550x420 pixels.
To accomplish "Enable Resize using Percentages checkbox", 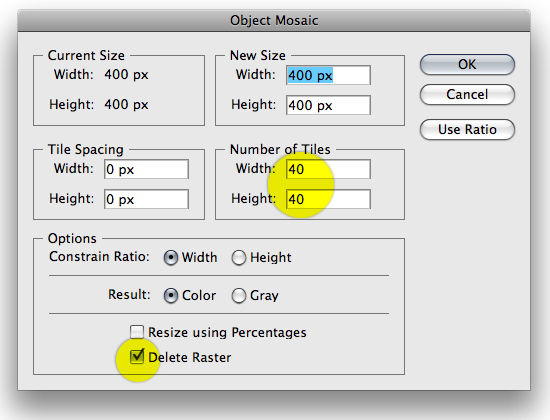I will pos(137,332).
